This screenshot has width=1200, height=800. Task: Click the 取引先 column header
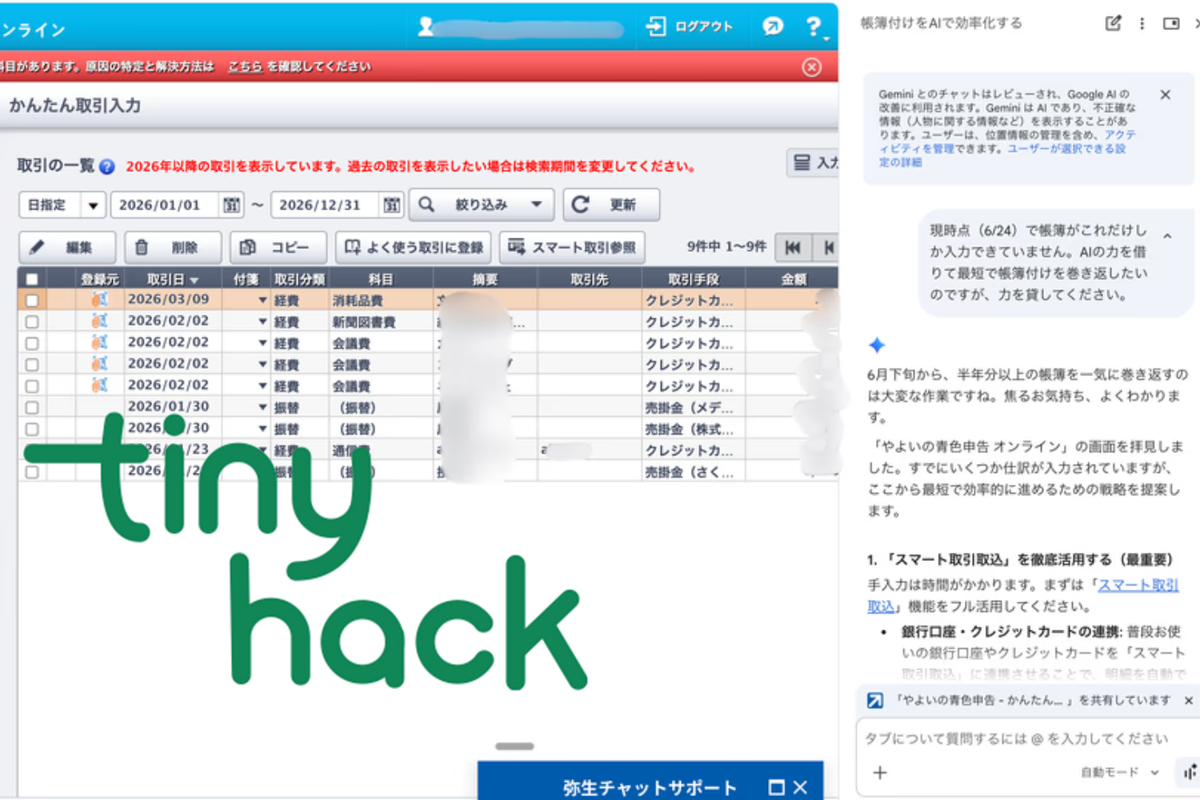pos(589,279)
